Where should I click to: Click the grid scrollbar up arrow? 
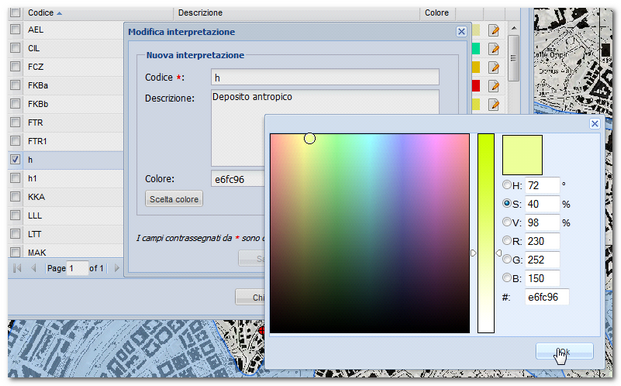(514, 28)
